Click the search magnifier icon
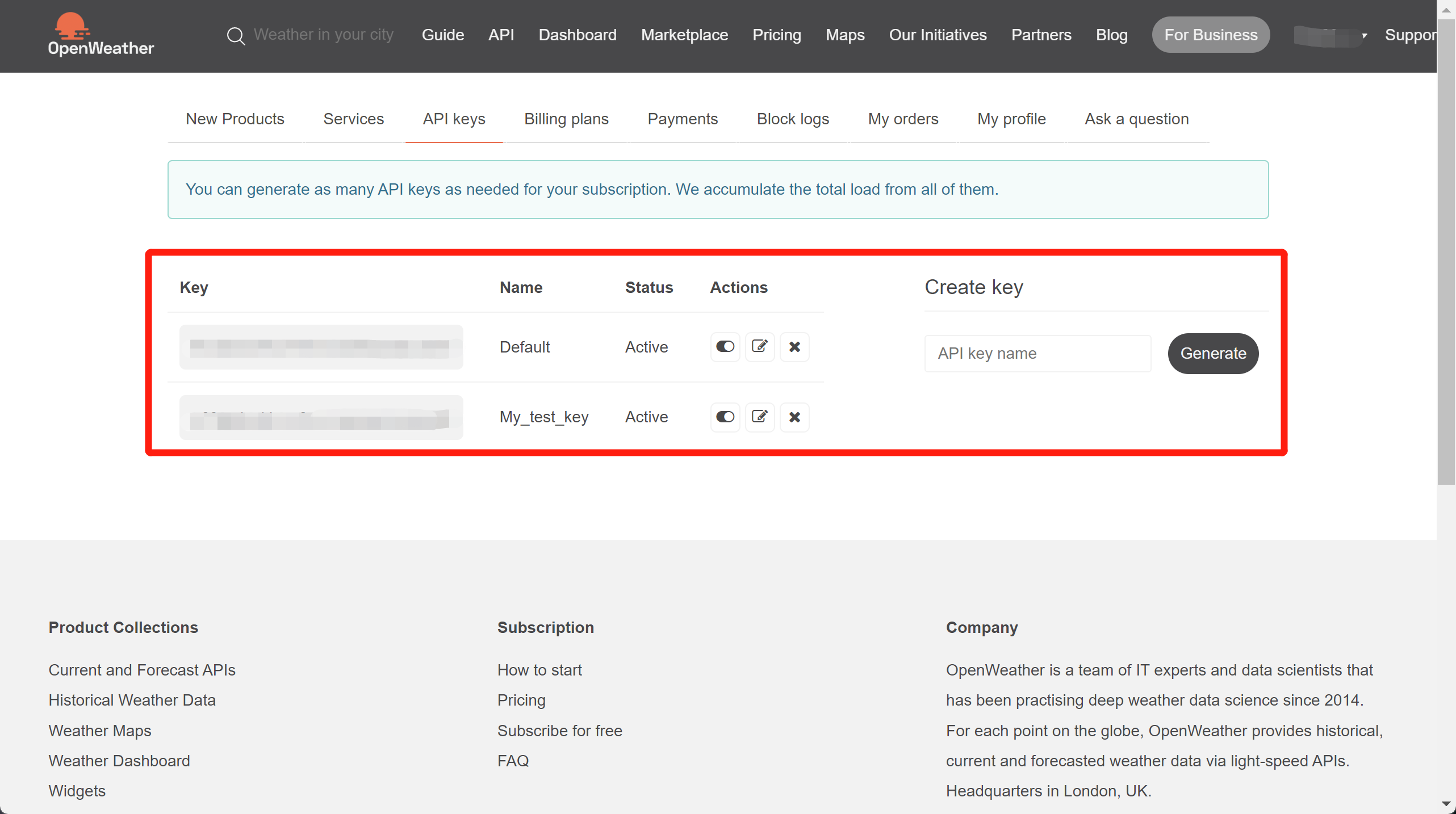 coord(236,35)
